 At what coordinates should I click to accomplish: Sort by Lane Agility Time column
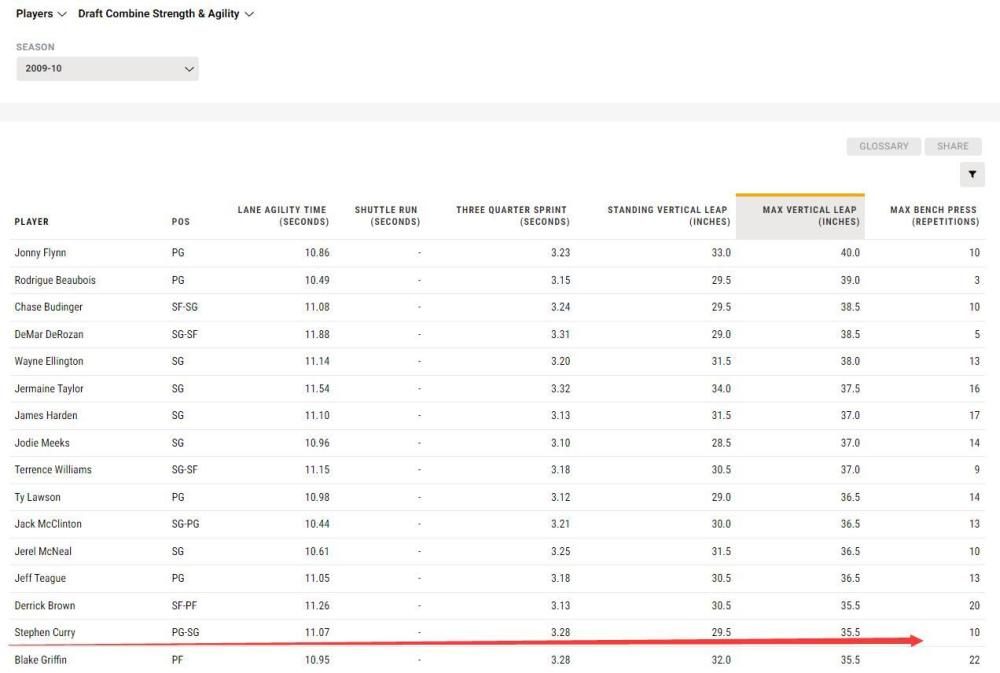pos(283,216)
